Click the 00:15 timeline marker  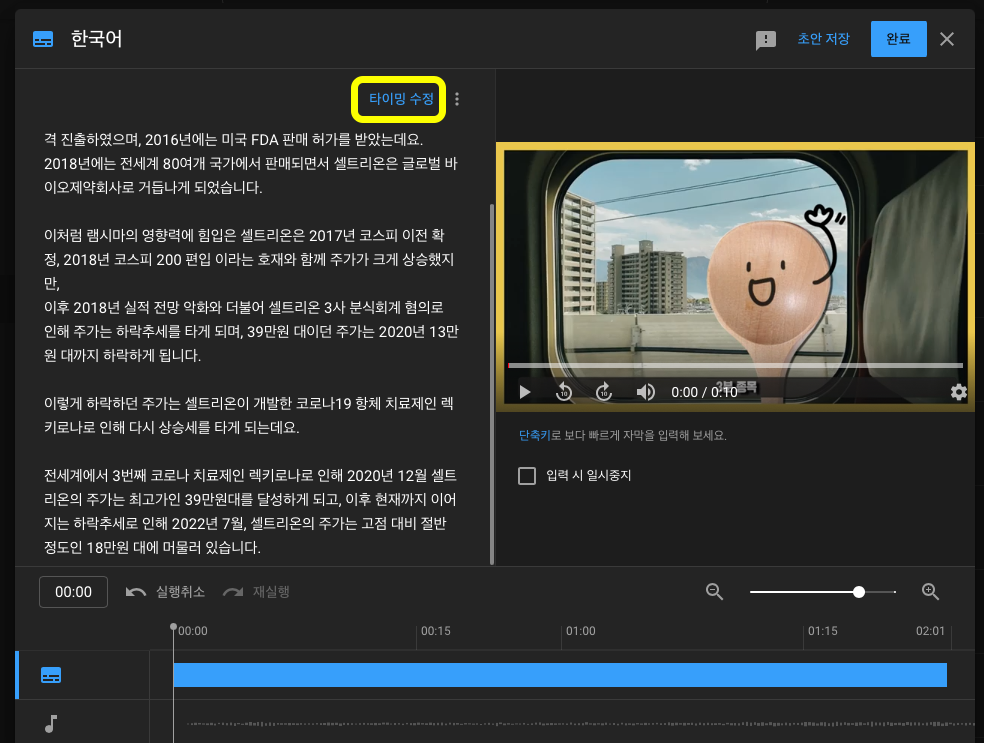[435, 631]
